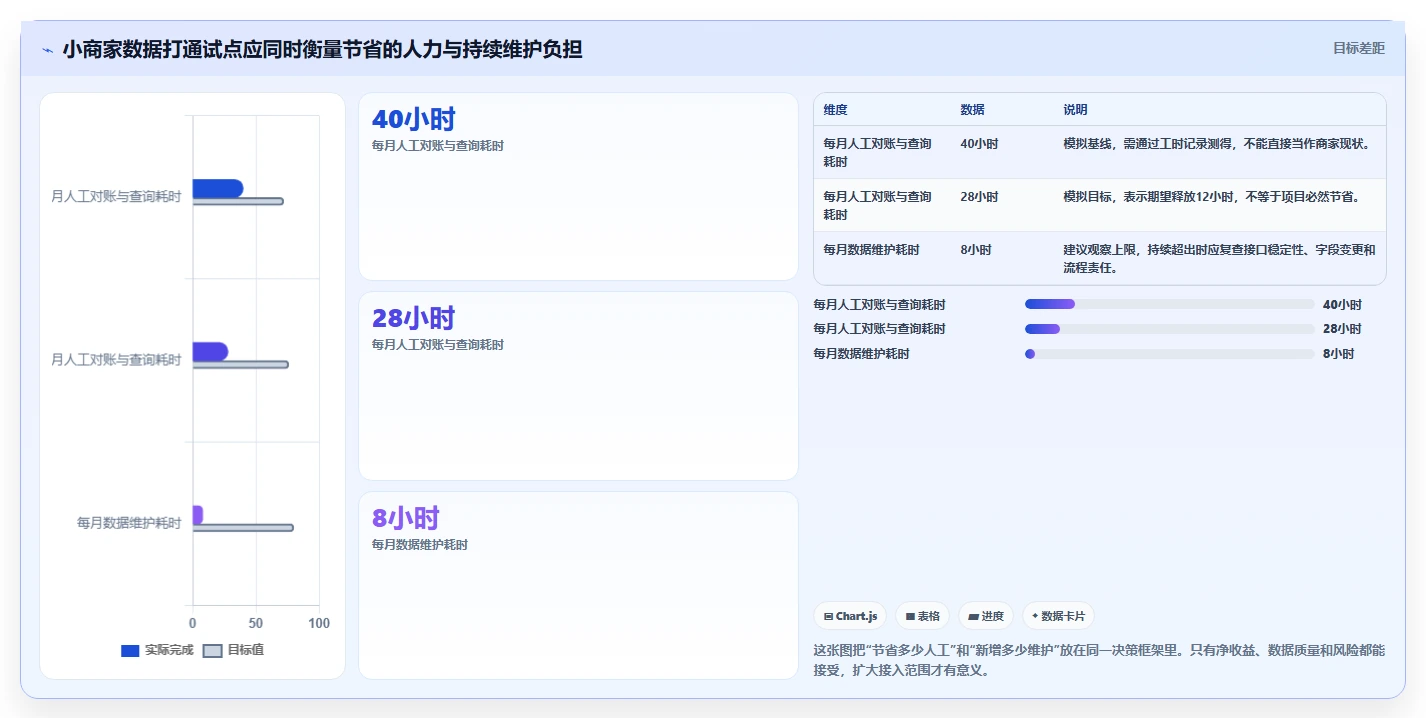This screenshot has height=718, width=1426.
Task: Click the grid icon in the 表格 tag
Action: click(x=911, y=617)
